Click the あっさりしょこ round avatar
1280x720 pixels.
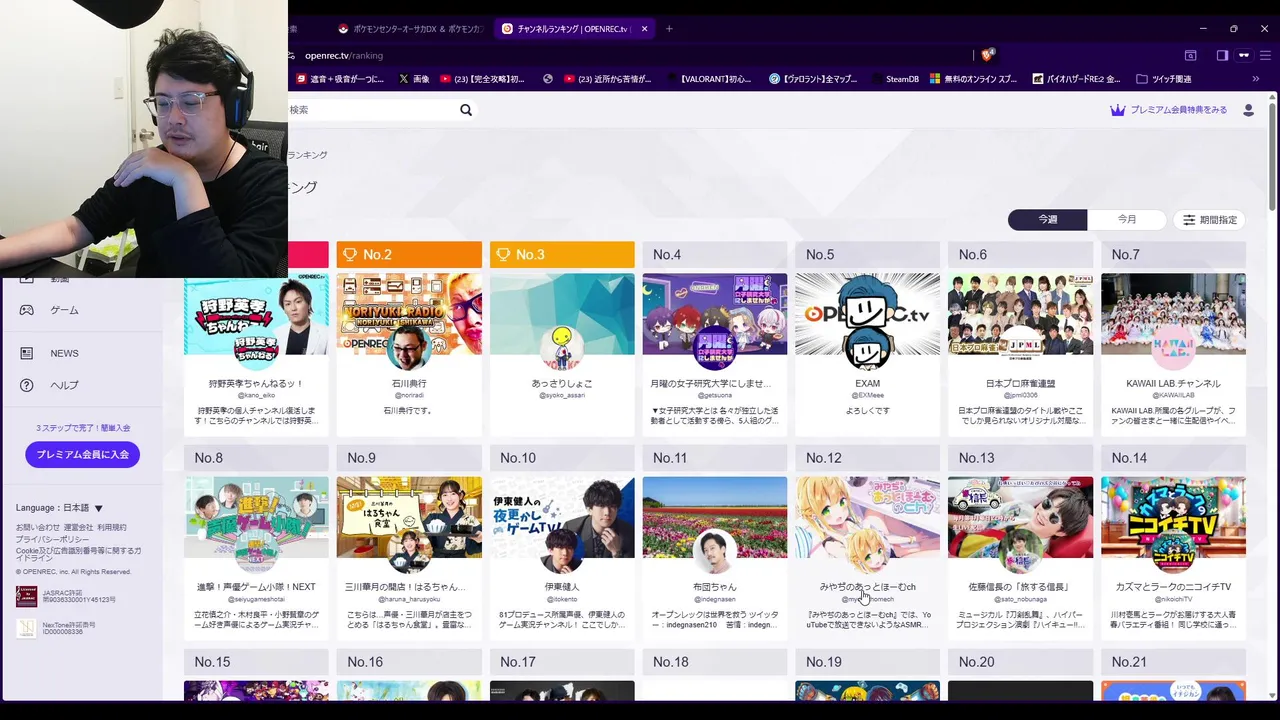[x=562, y=347]
